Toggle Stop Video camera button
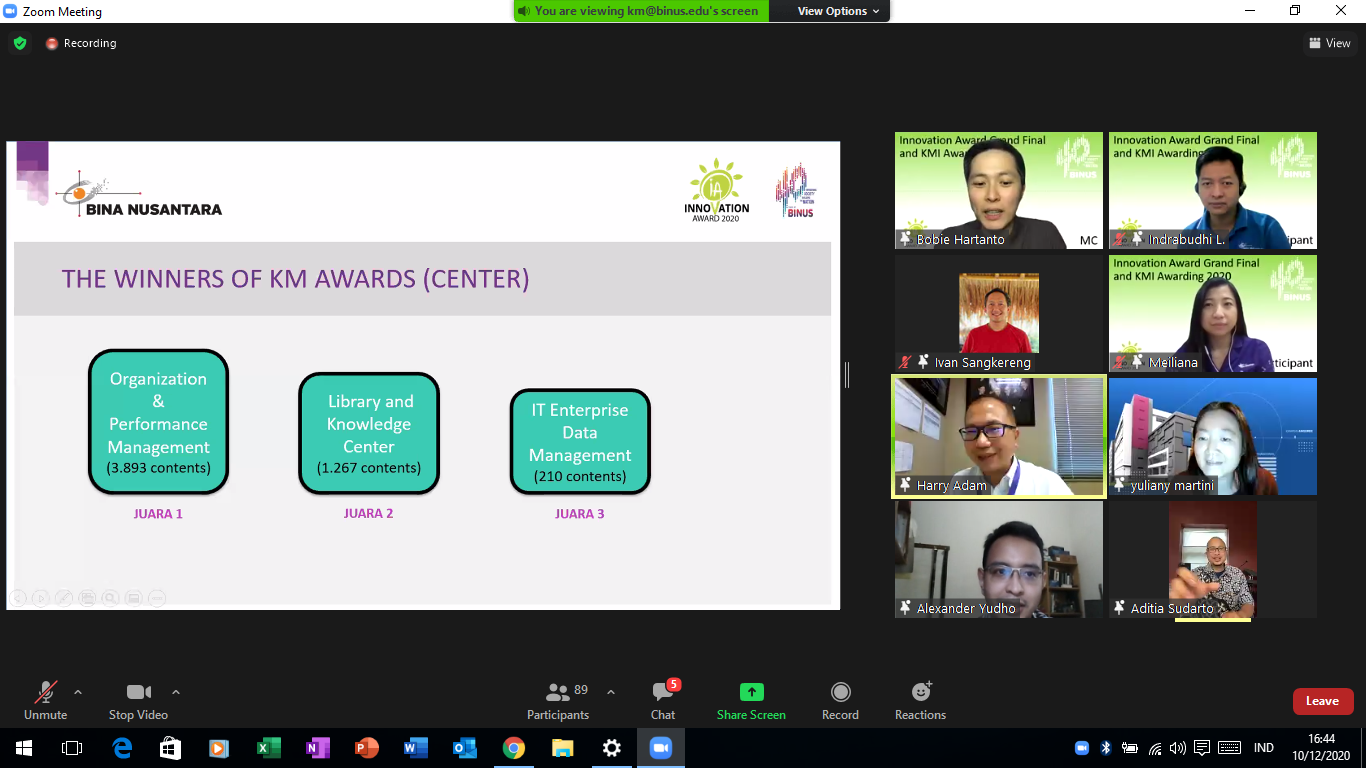Screen dimensions: 1366x768 pyautogui.click(x=138, y=700)
